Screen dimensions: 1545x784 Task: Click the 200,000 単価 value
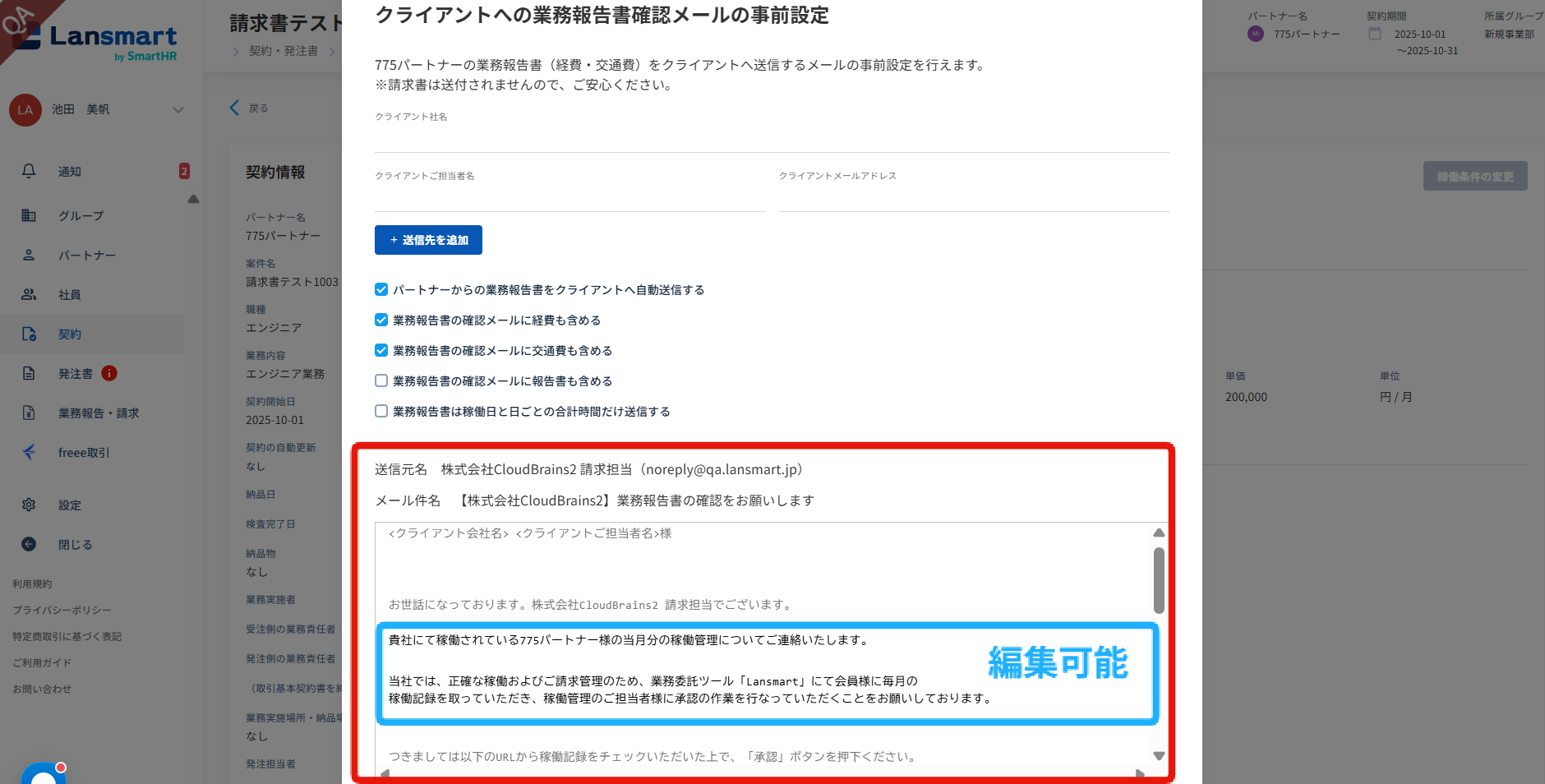(x=1246, y=397)
